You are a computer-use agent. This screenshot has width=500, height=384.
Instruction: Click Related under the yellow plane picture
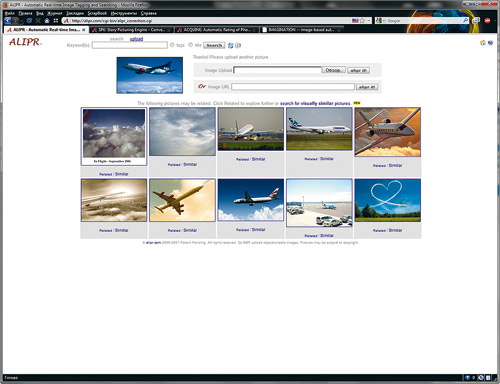pyautogui.click(x=174, y=230)
